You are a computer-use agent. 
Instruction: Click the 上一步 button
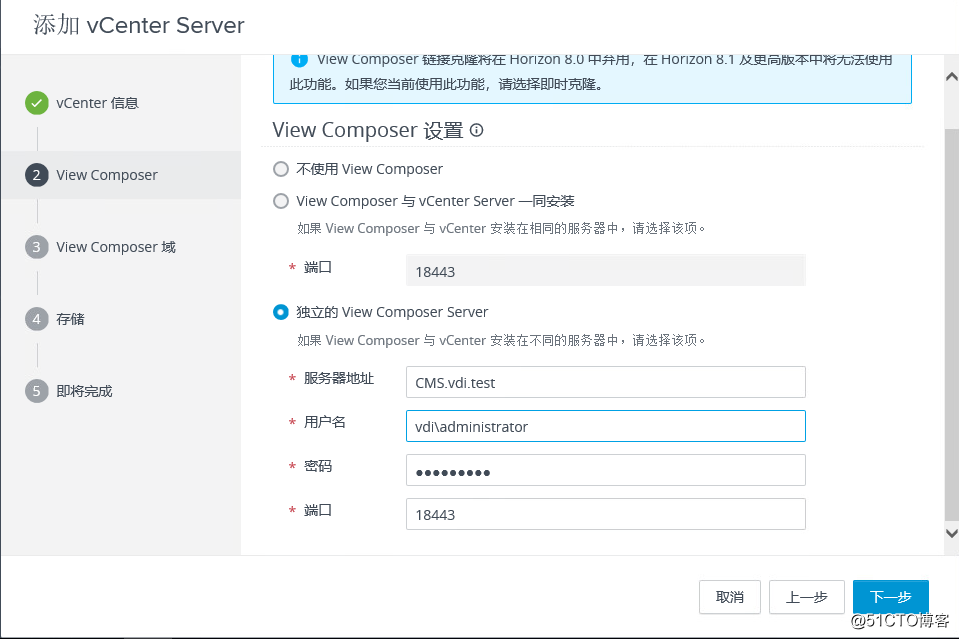[807, 597]
